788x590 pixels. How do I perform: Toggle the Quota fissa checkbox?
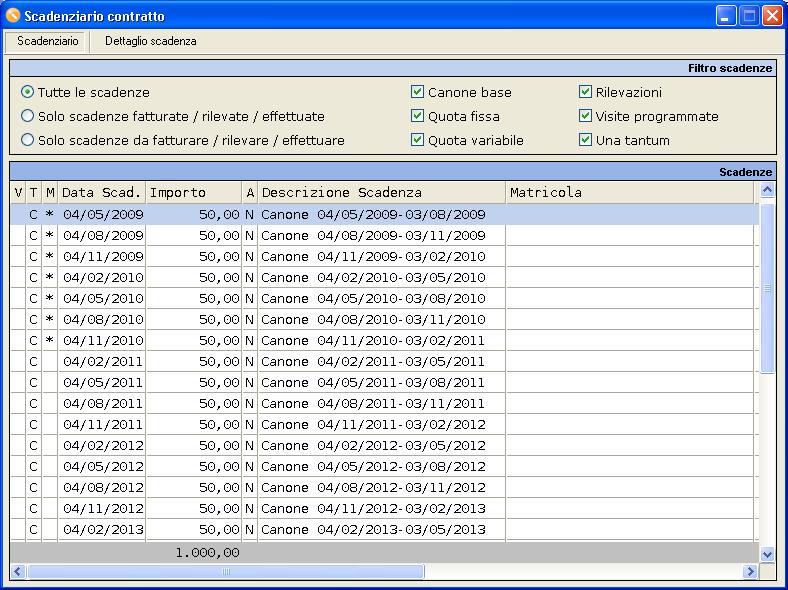coord(418,116)
